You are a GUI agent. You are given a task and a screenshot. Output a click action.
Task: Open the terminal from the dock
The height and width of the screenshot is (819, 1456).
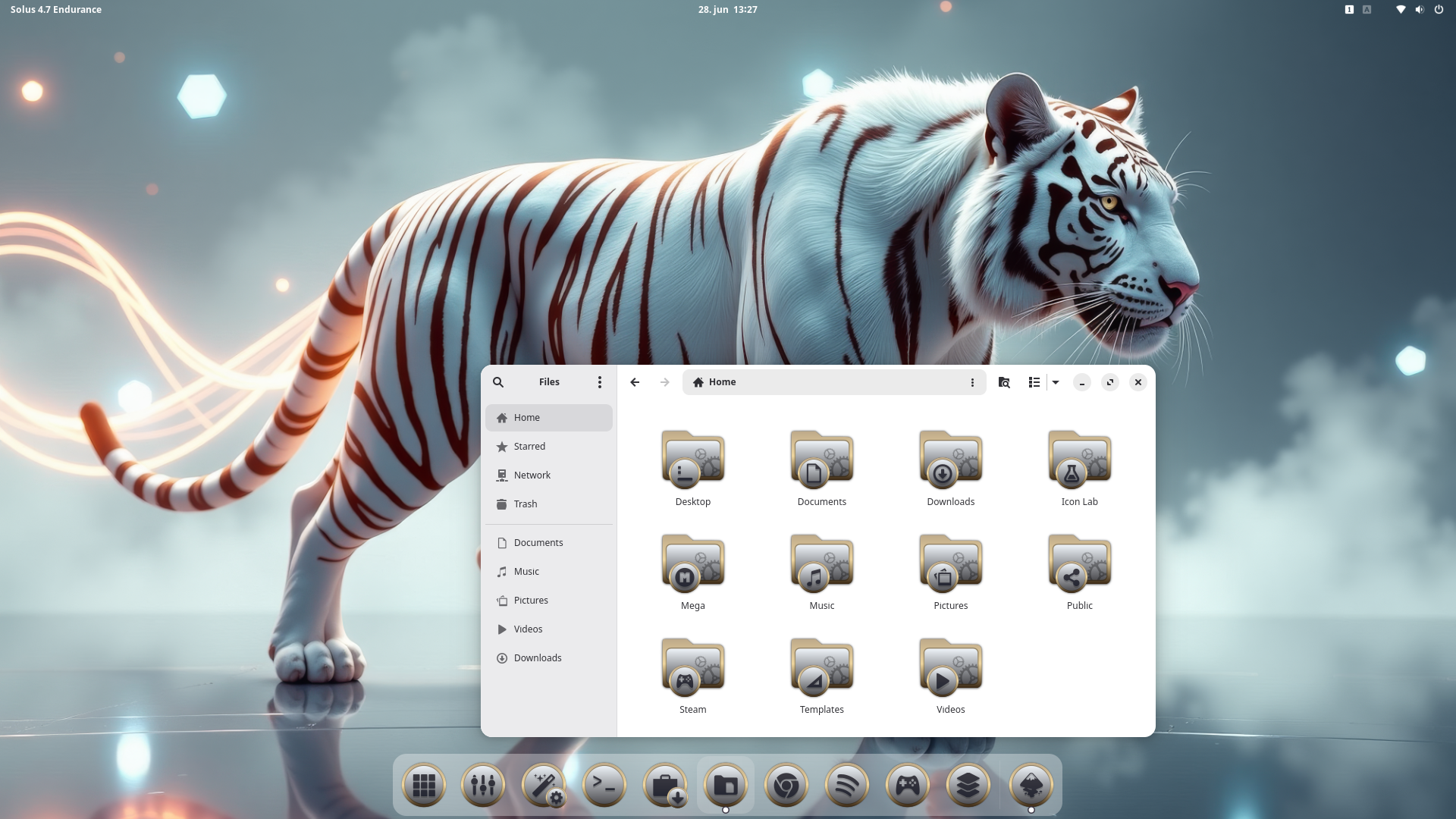[x=604, y=785]
